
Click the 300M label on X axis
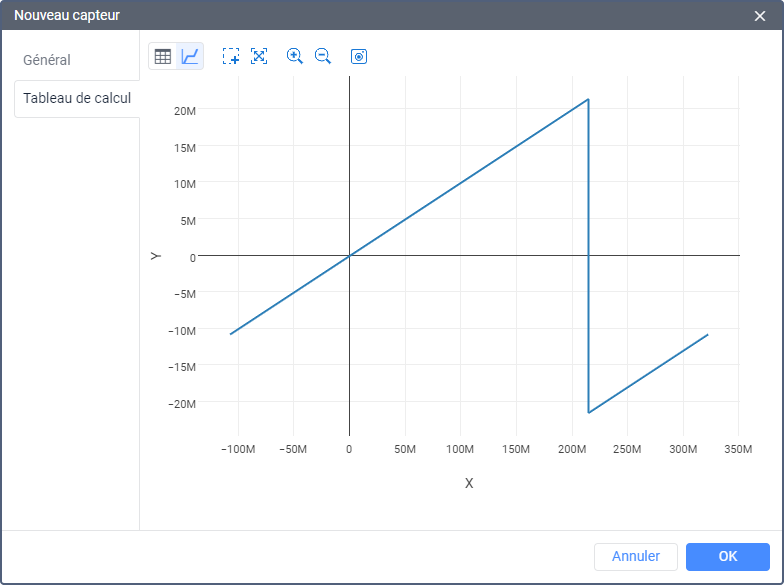click(683, 449)
